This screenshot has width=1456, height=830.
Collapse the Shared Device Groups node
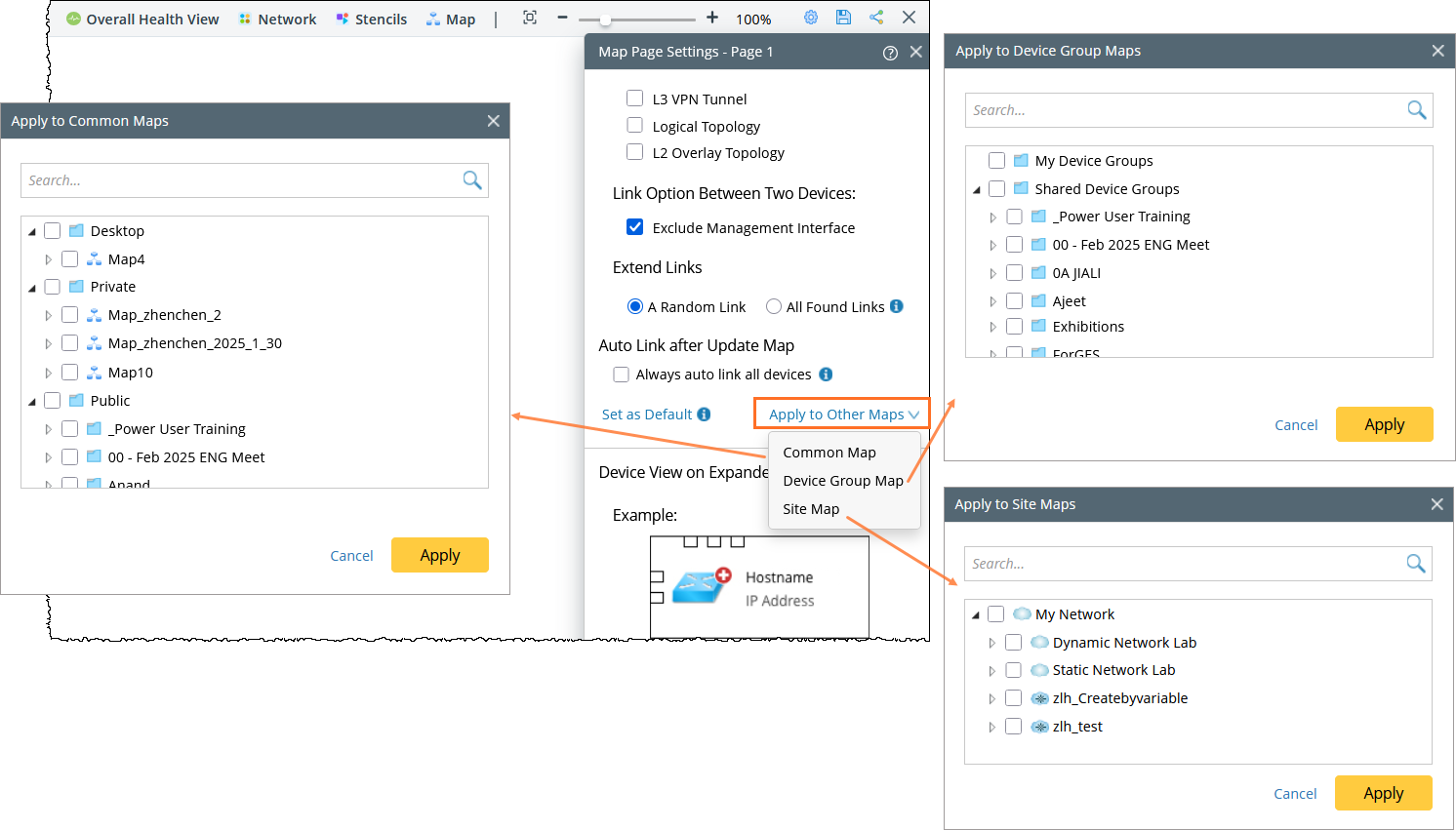coord(977,190)
